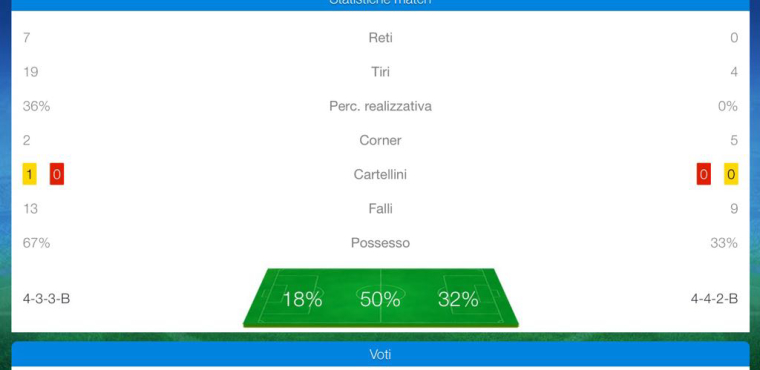Click the away 33% possession value
The width and height of the screenshot is (760, 370).
(x=724, y=243)
